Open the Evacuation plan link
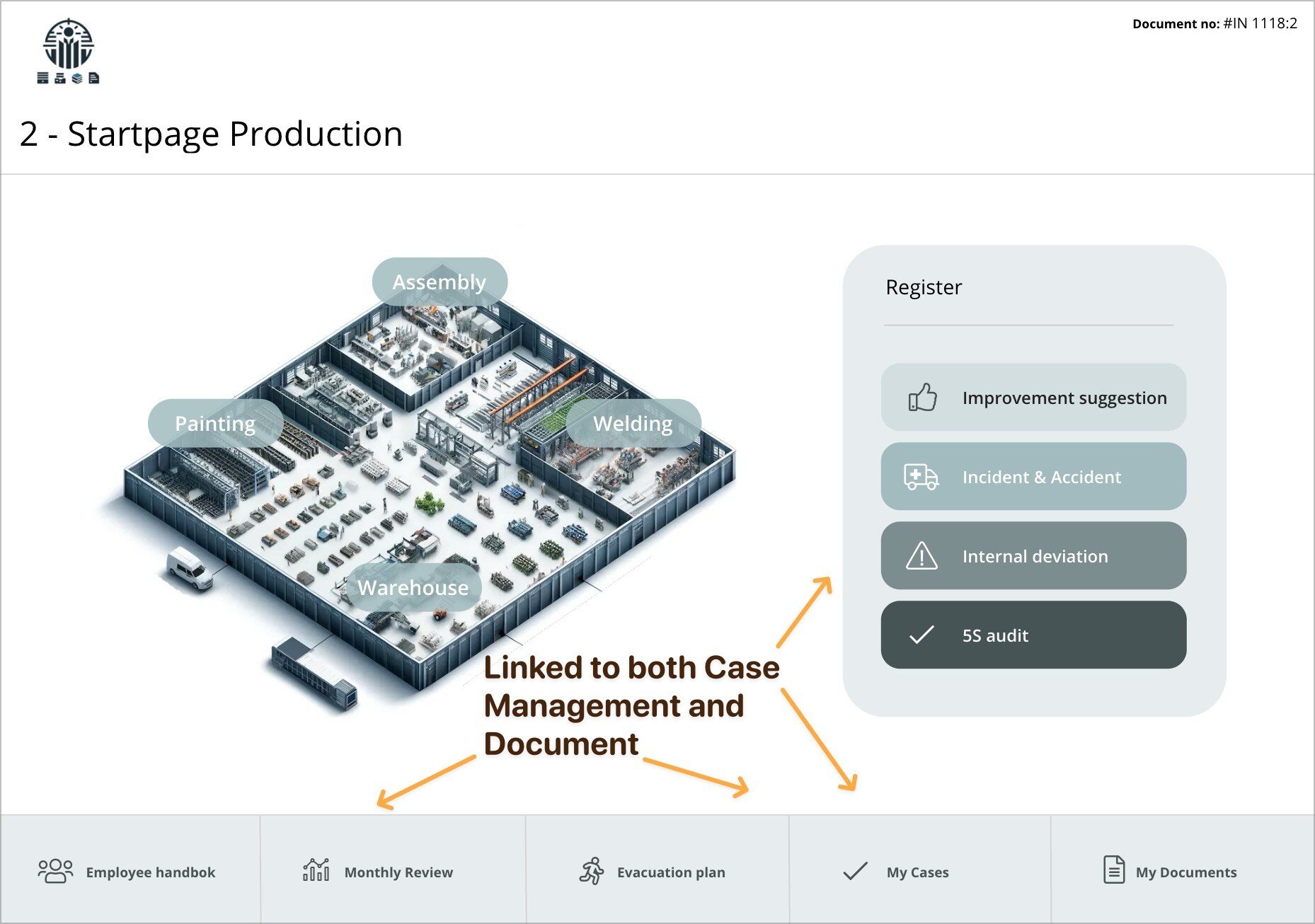1315x924 pixels. (x=657, y=870)
